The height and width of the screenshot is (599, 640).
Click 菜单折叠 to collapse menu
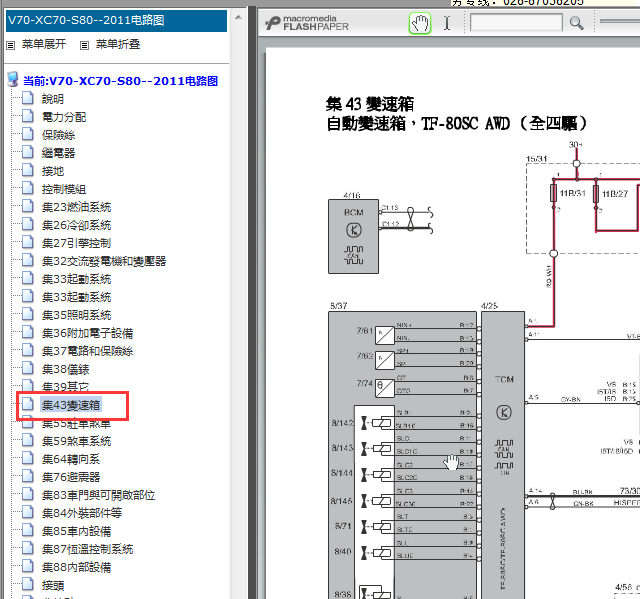click(x=118, y=44)
